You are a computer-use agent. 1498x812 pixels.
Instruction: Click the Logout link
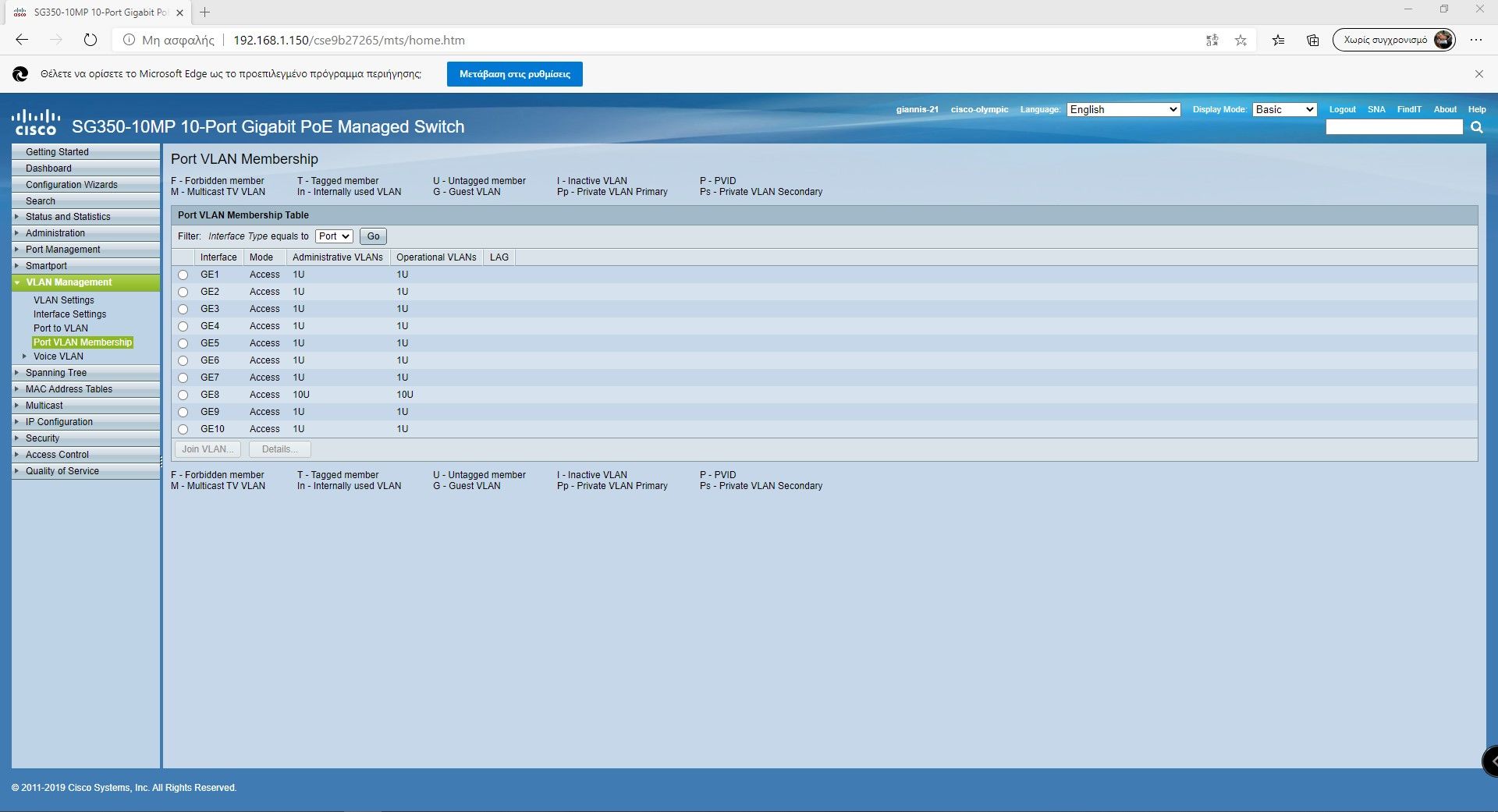click(1342, 109)
